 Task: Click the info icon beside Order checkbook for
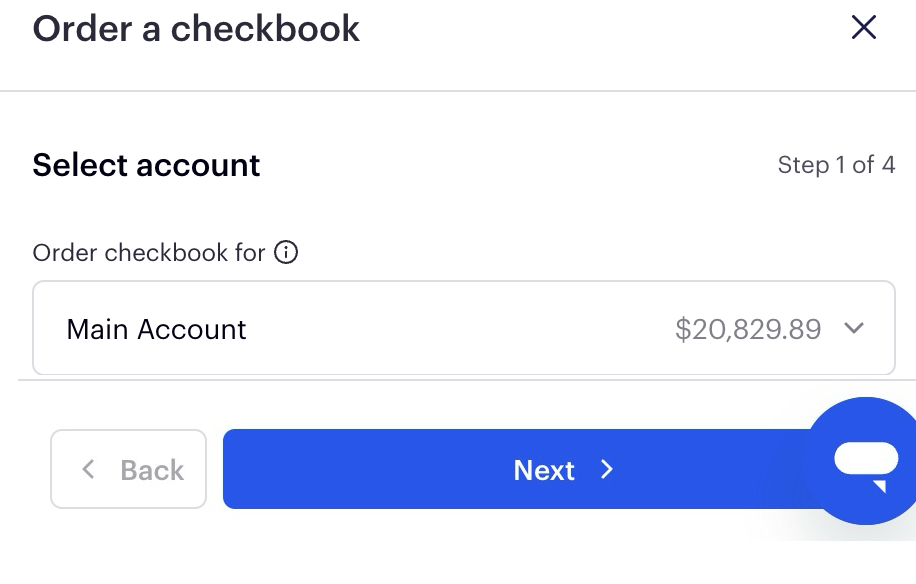[x=286, y=253]
